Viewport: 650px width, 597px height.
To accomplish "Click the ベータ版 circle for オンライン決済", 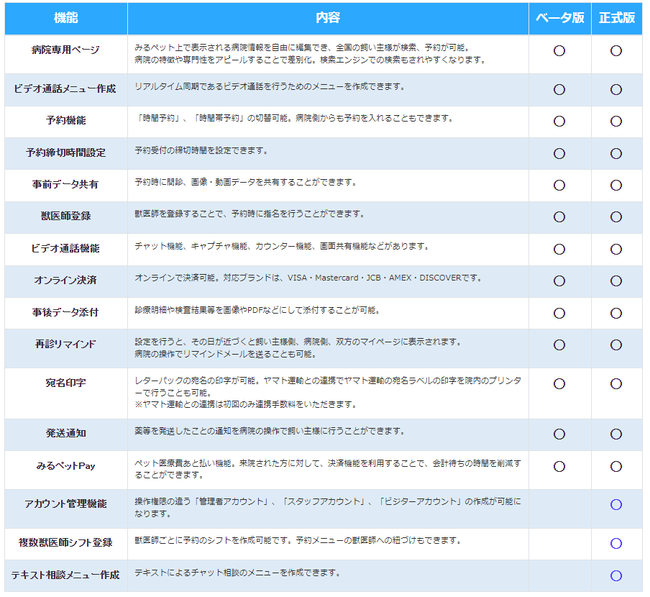I will click(x=559, y=281).
